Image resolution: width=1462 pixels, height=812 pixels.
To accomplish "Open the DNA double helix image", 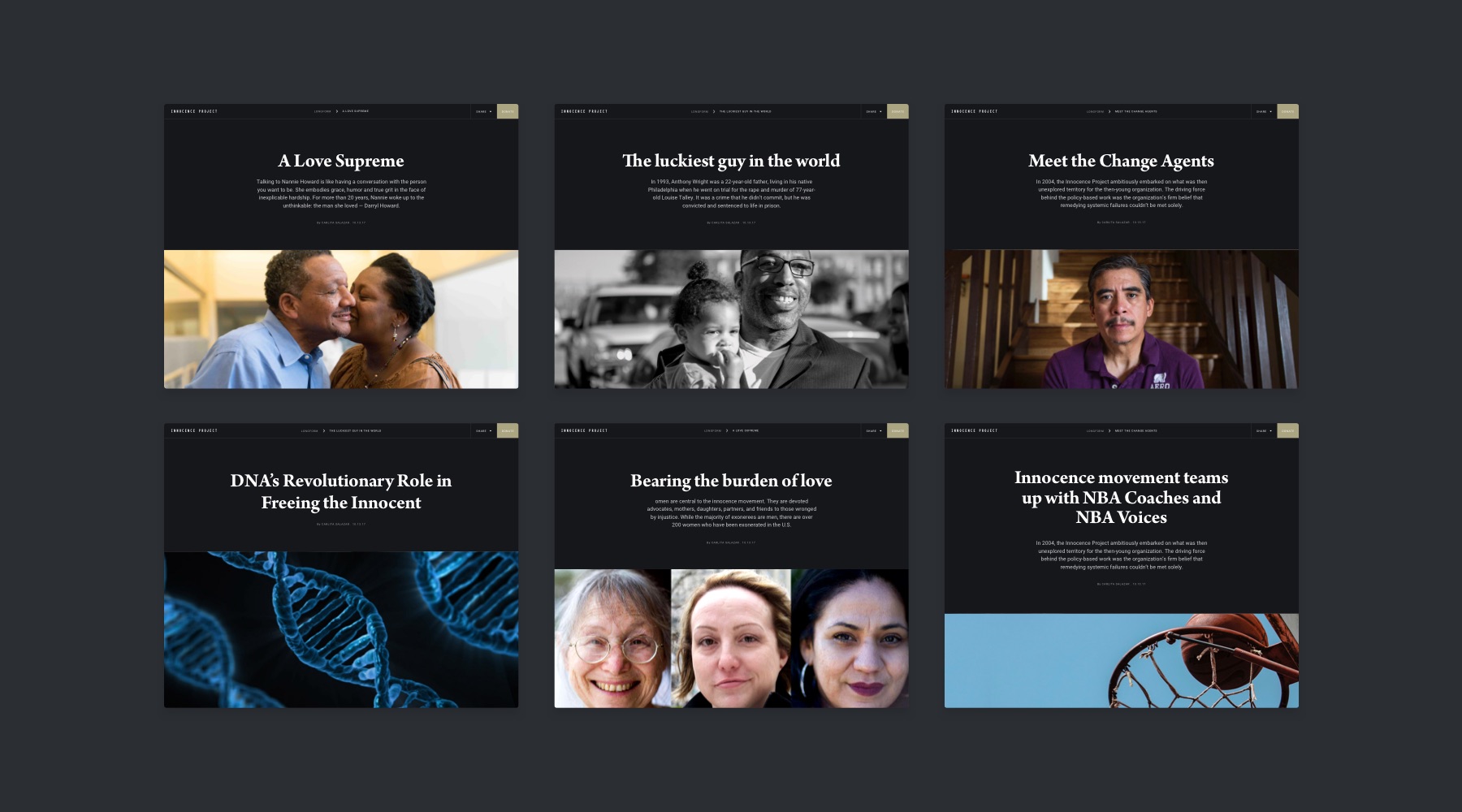I will [x=341, y=629].
